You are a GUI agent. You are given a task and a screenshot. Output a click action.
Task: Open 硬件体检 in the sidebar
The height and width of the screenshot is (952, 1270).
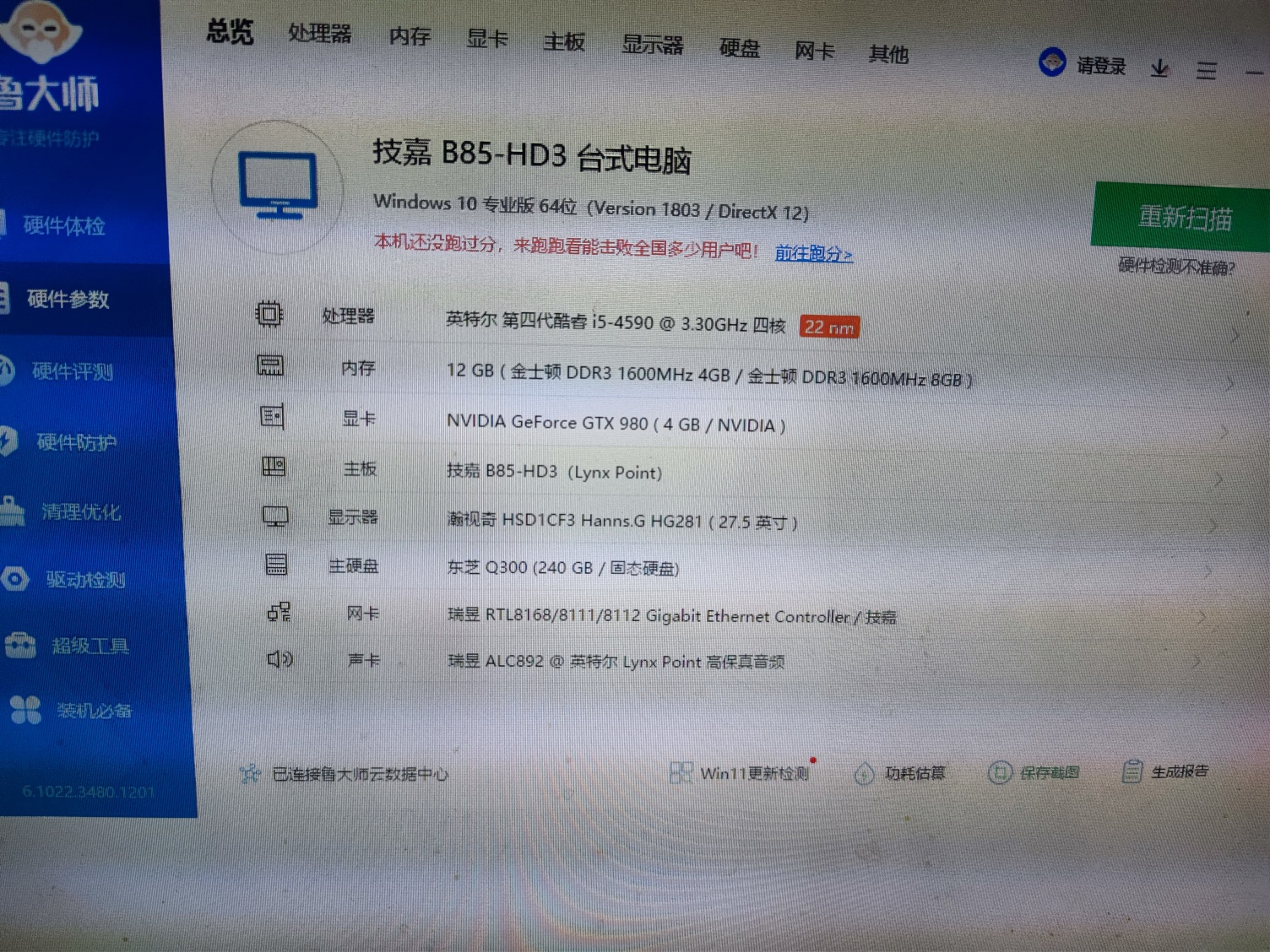pyautogui.click(x=64, y=225)
